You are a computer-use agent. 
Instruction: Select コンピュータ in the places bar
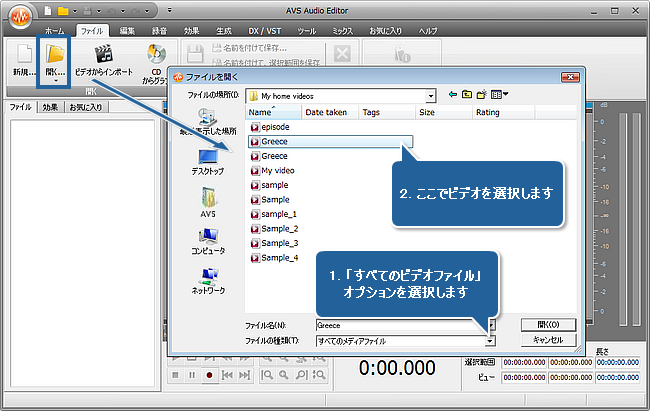pyautogui.click(x=208, y=241)
